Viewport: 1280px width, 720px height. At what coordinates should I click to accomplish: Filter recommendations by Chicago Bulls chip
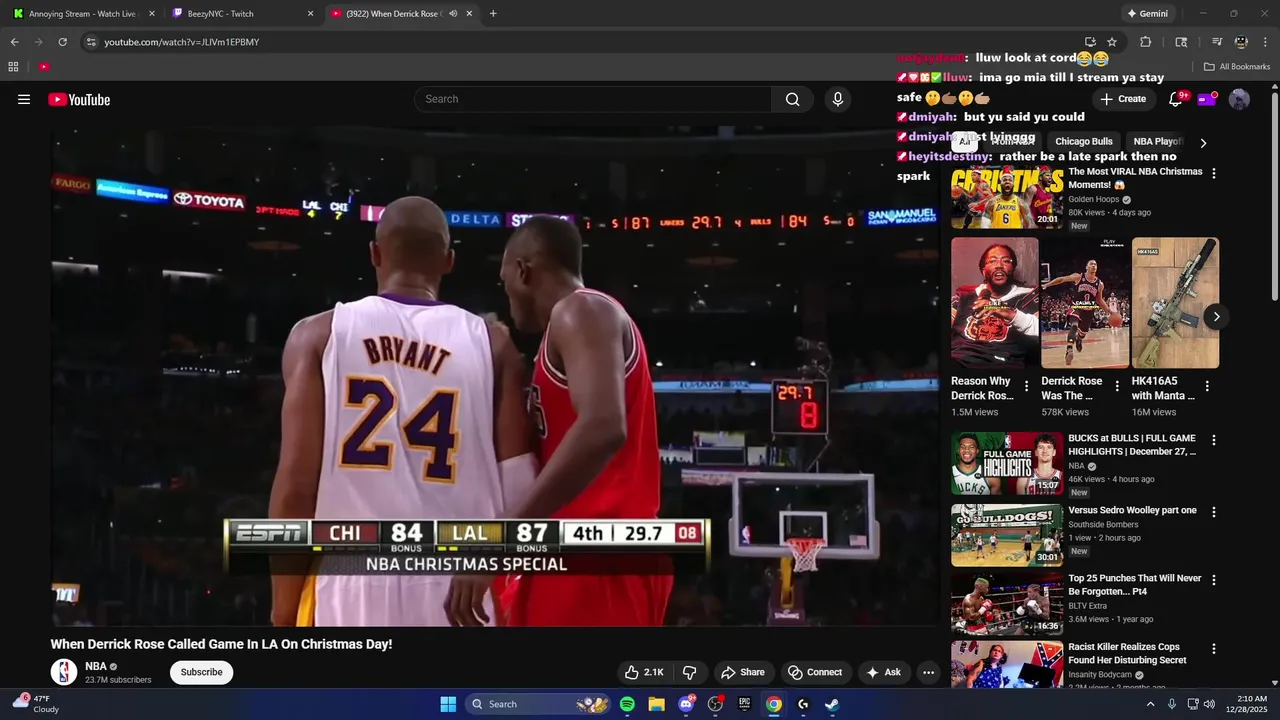(x=1084, y=142)
